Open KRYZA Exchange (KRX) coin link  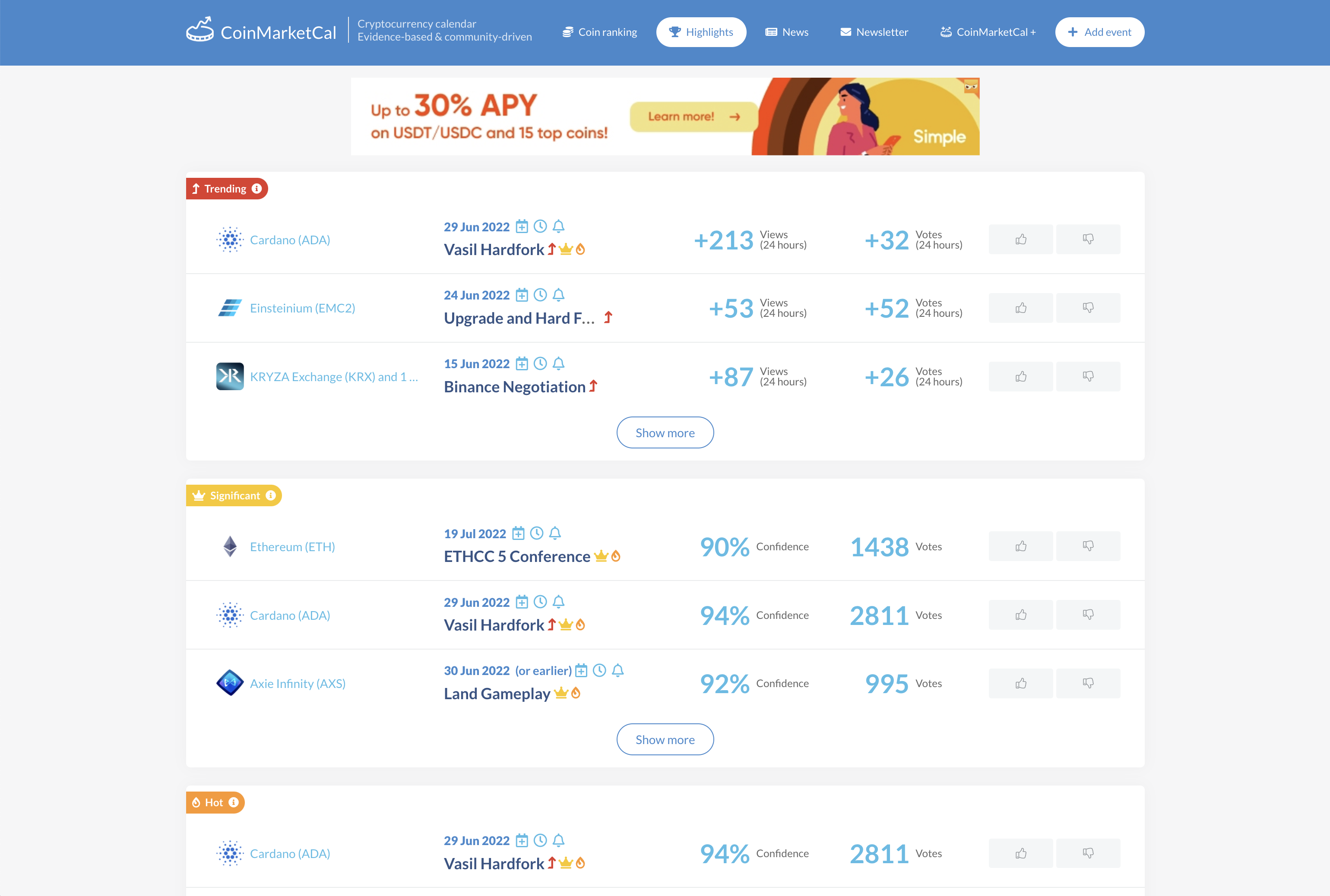tap(334, 377)
